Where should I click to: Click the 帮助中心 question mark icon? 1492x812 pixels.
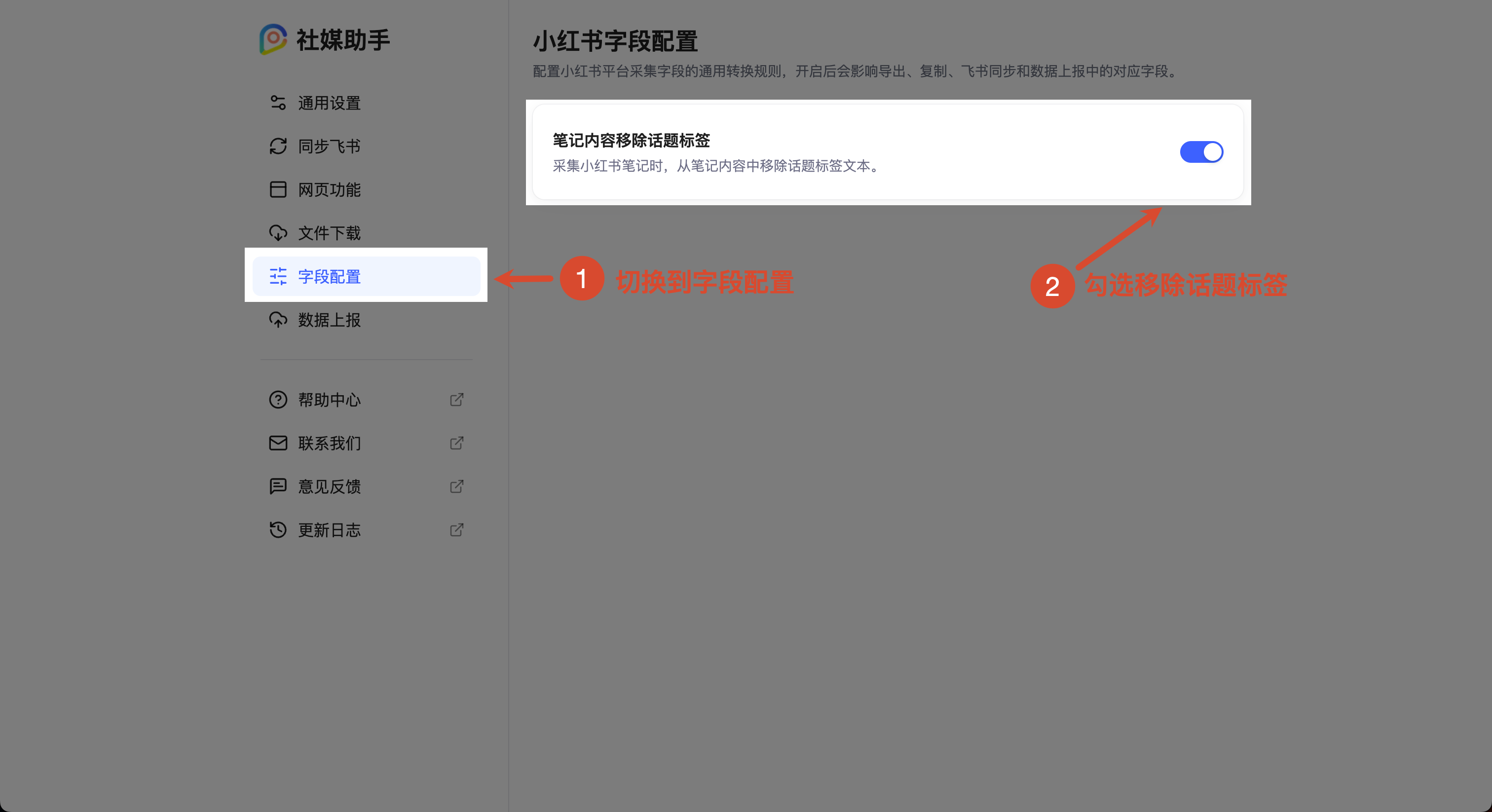[x=278, y=400]
